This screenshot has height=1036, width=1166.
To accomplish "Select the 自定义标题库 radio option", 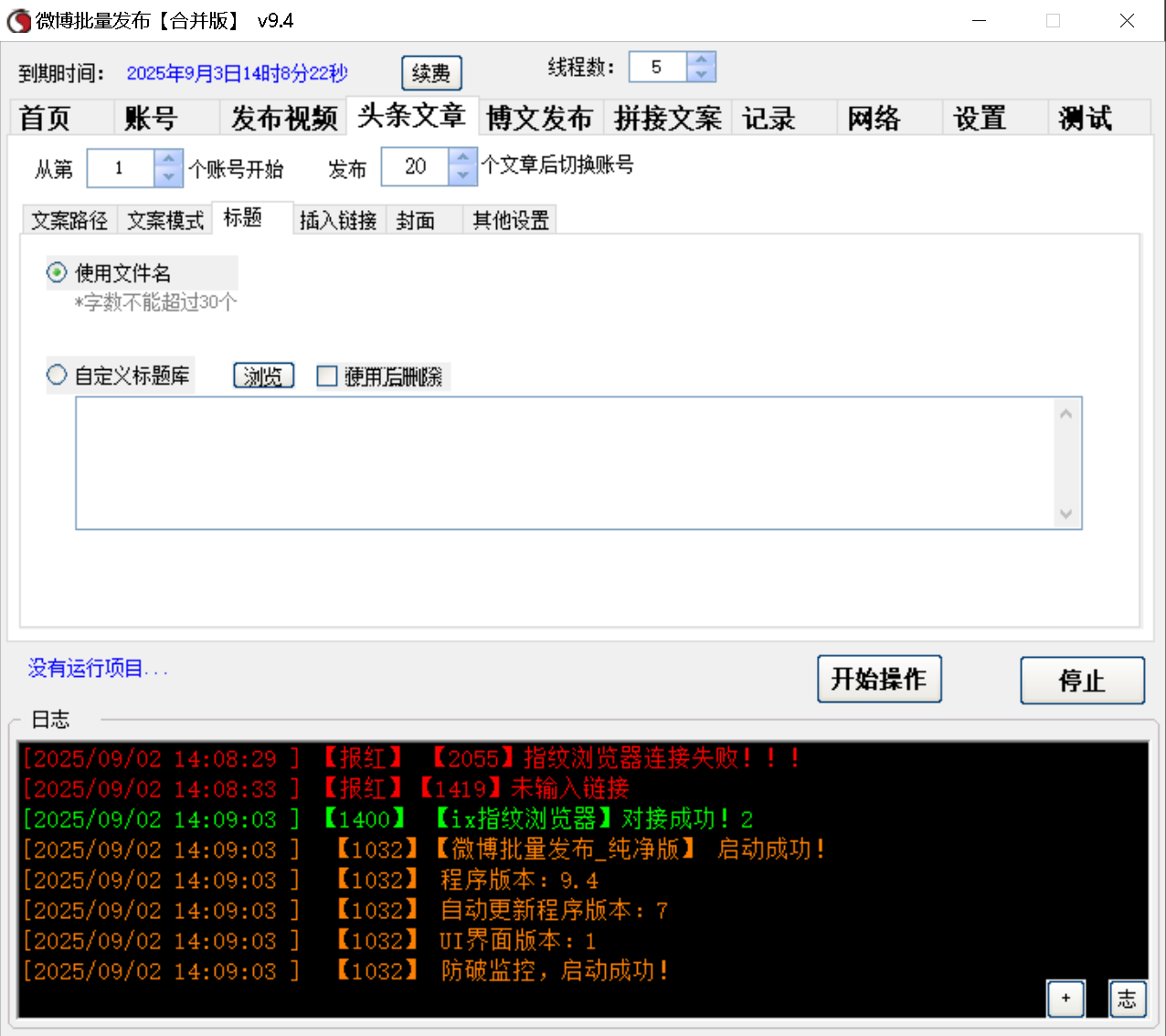I will (57, 375).
